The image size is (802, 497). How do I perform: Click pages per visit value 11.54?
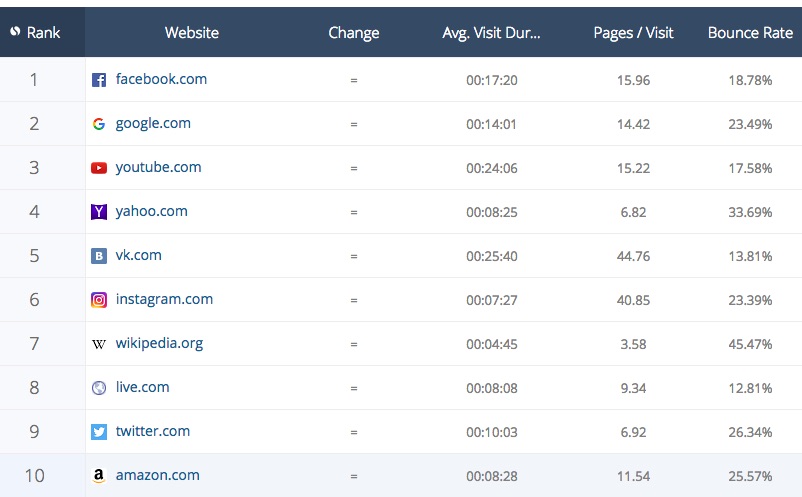633,476
